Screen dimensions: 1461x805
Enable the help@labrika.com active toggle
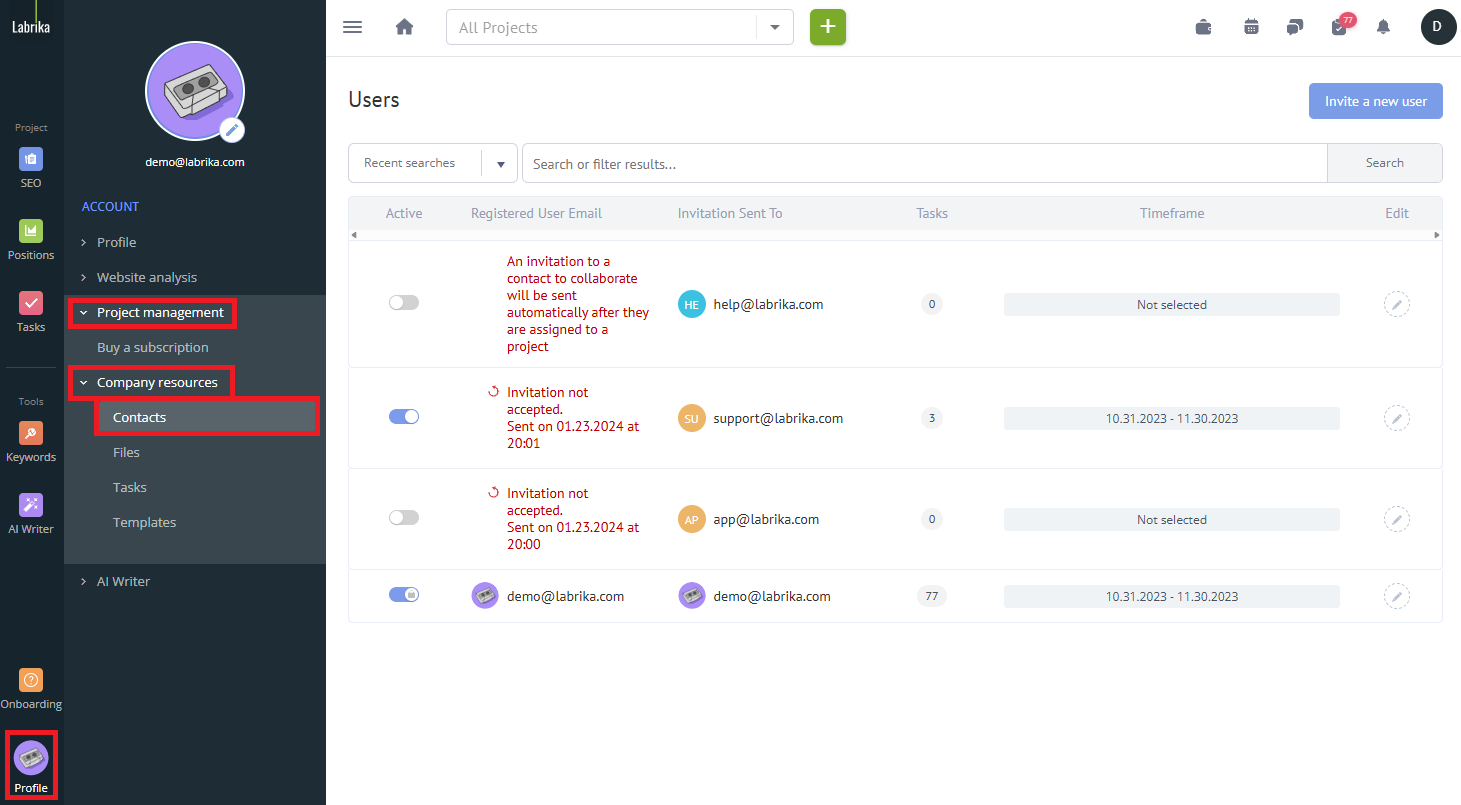(x=404, y=303)
